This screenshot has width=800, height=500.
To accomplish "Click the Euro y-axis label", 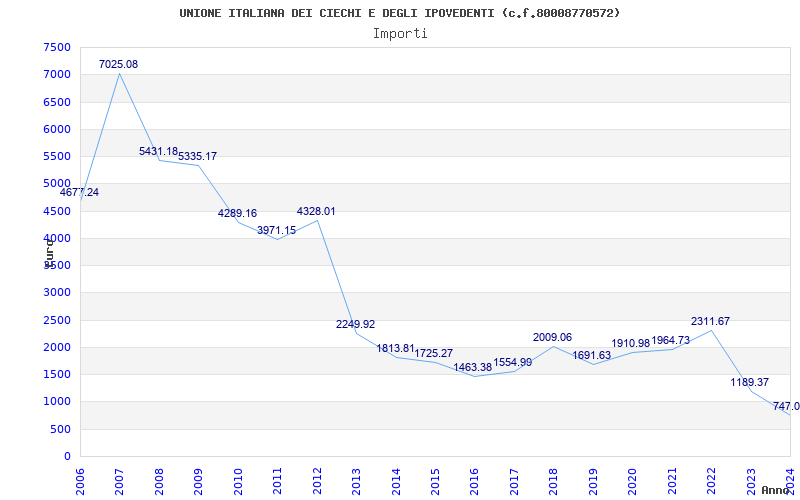I will [x=49, y=253].
